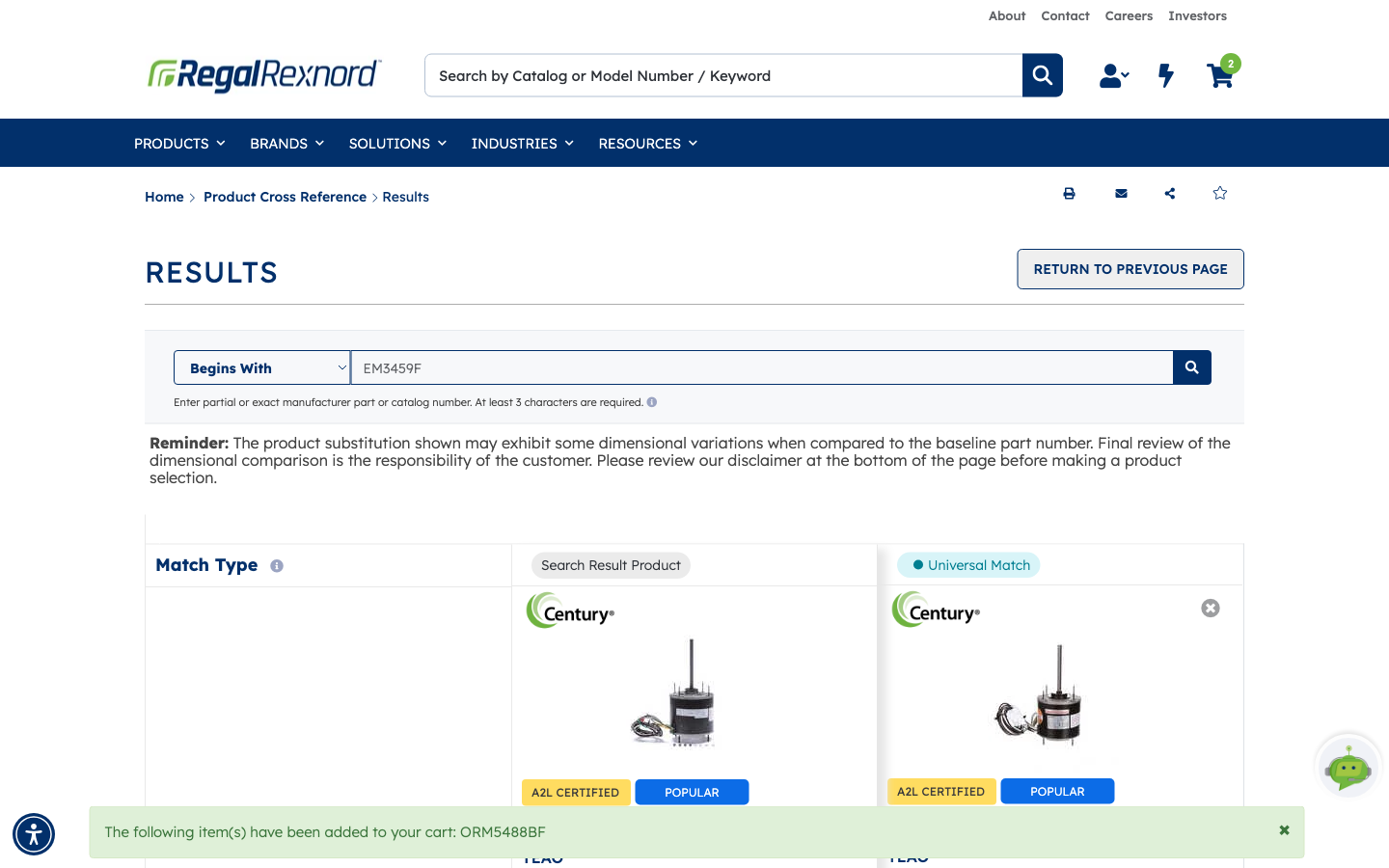Image resolution: width=1389 pixels, height=868 pixels.
Task: Click POPULAR badge under Search Result Product
Action: [x=692, y=792]
